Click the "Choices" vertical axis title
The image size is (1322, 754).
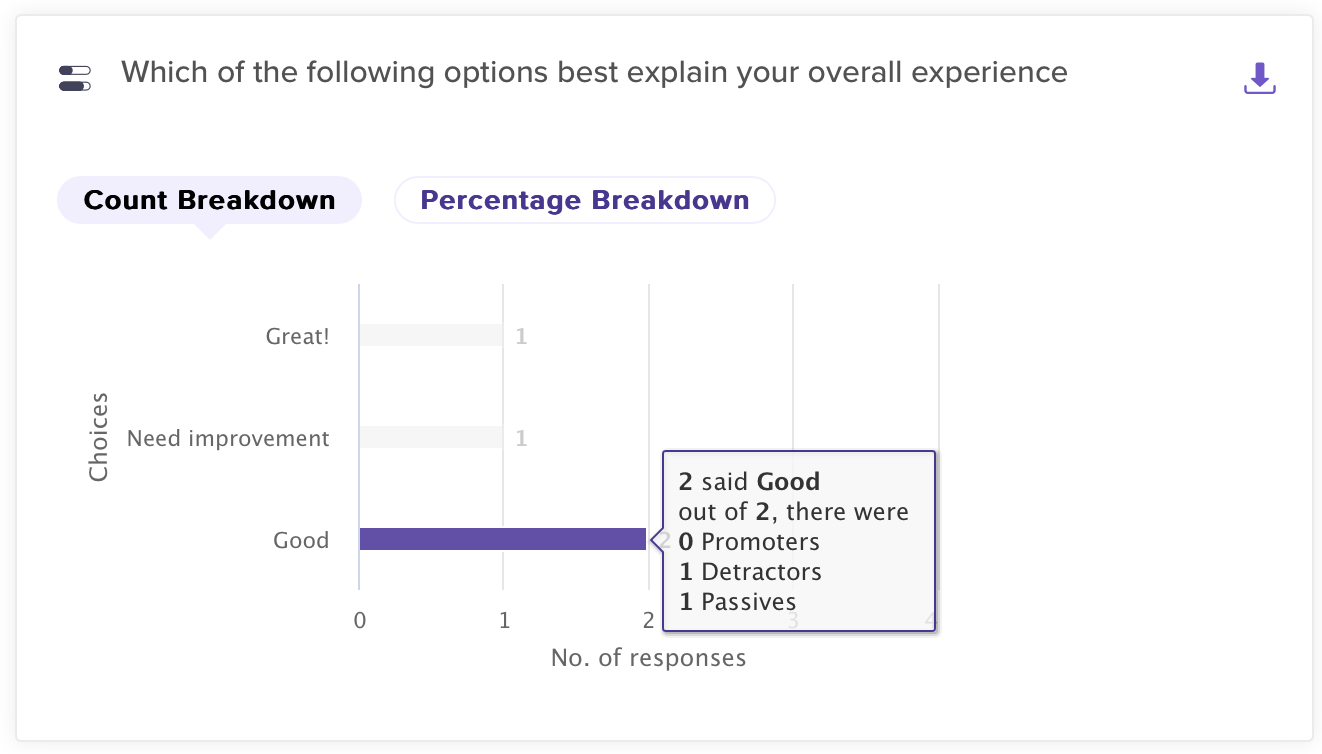coord(98,437)
